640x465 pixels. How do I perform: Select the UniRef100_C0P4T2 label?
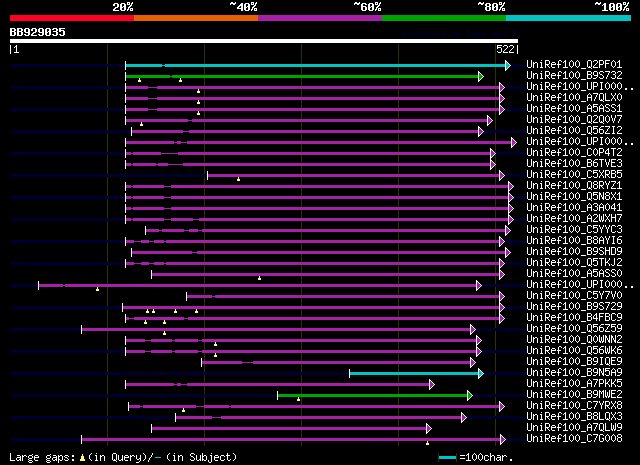574,153
